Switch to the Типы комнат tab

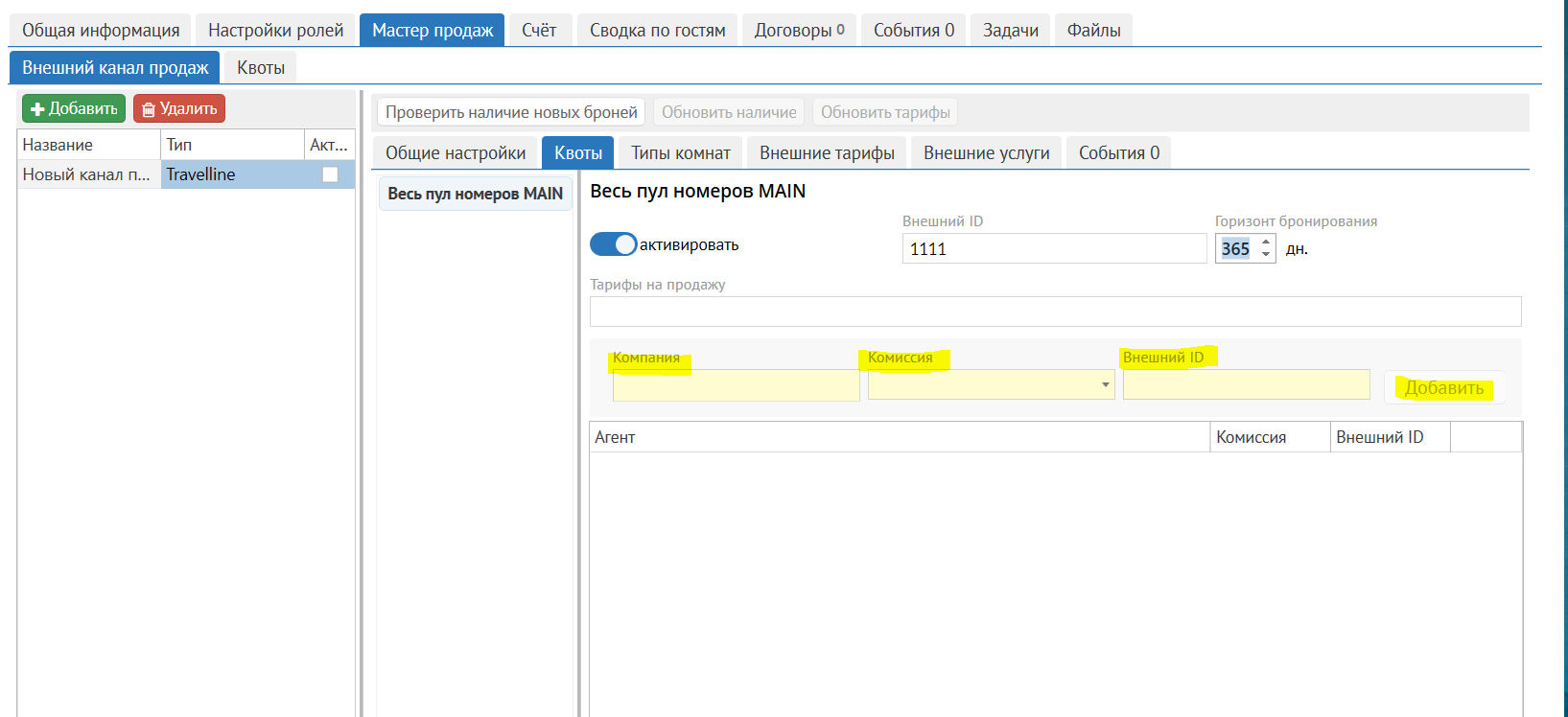(680, 153)
